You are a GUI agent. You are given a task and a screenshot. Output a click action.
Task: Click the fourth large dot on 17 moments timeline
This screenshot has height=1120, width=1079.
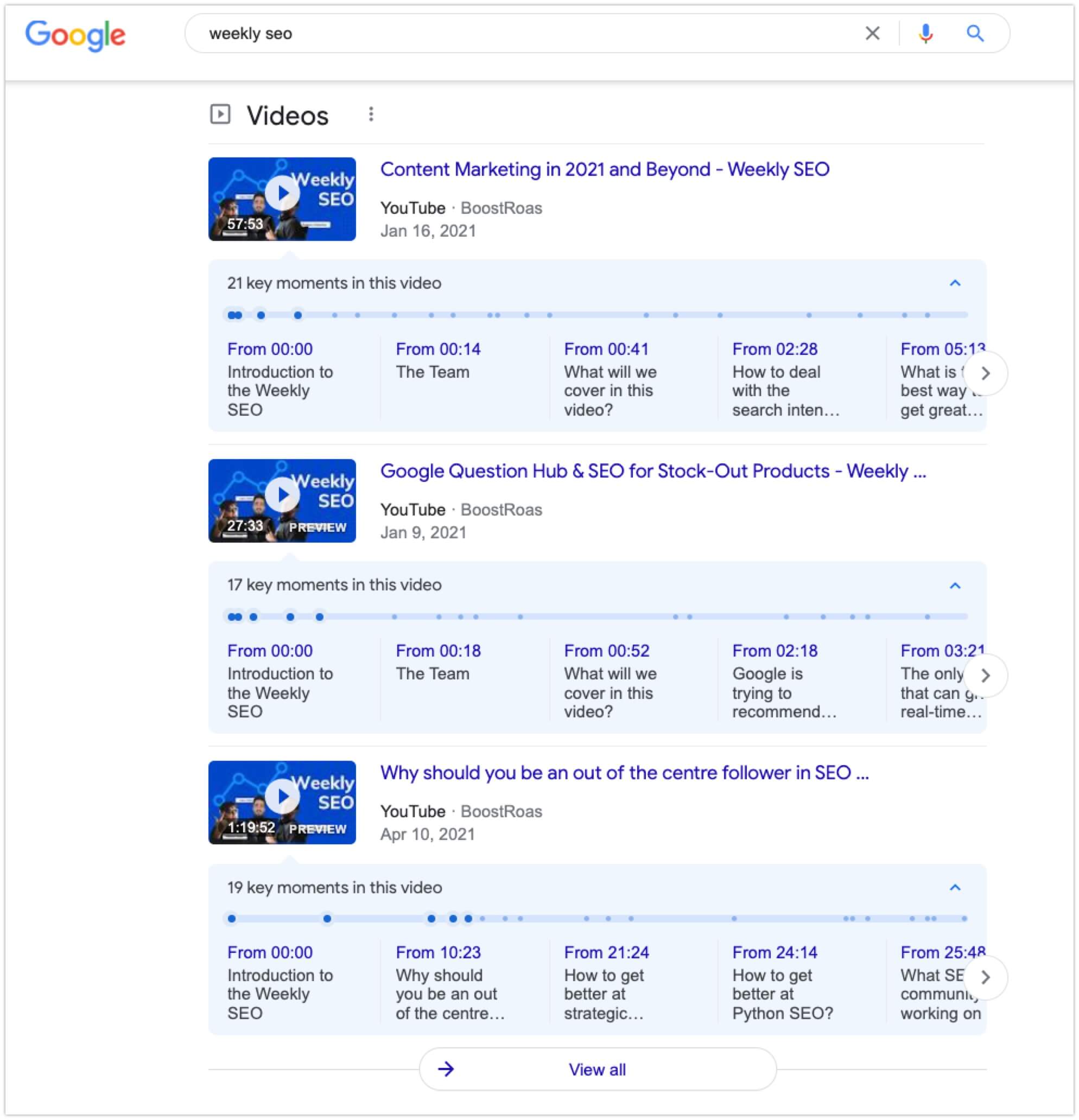[290, 616]
